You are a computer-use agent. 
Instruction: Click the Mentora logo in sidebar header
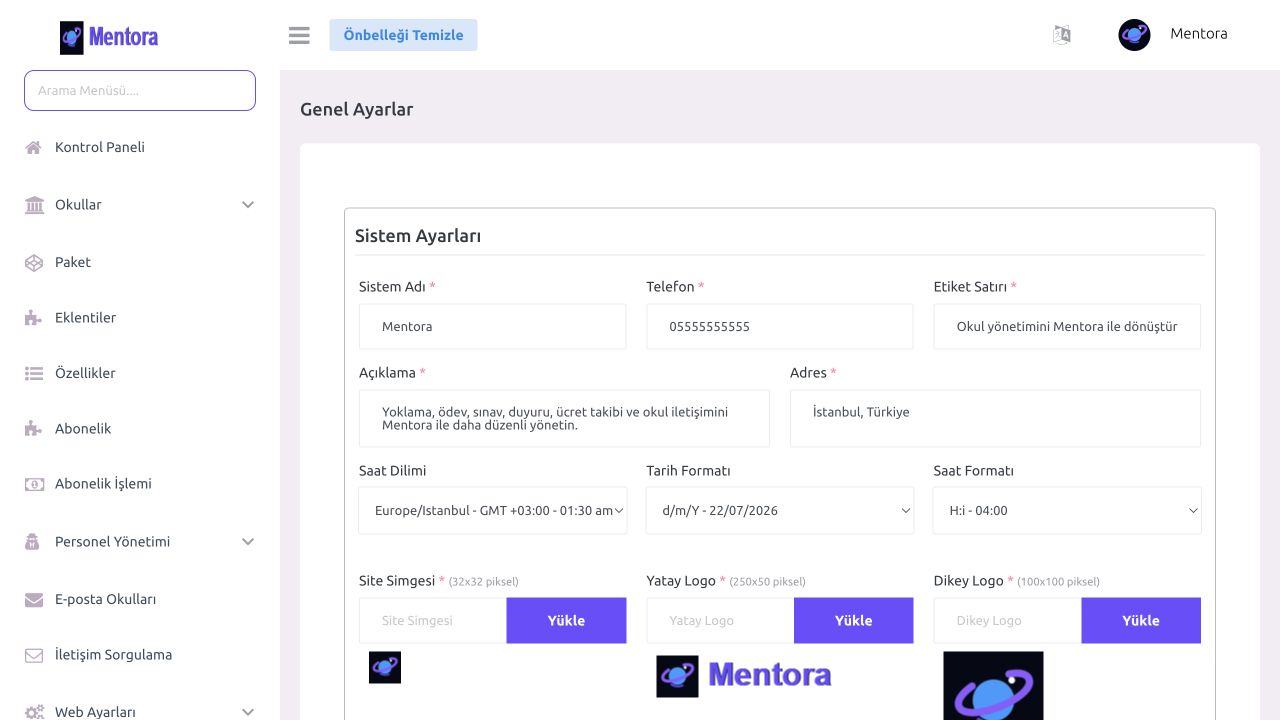[109, 37]
